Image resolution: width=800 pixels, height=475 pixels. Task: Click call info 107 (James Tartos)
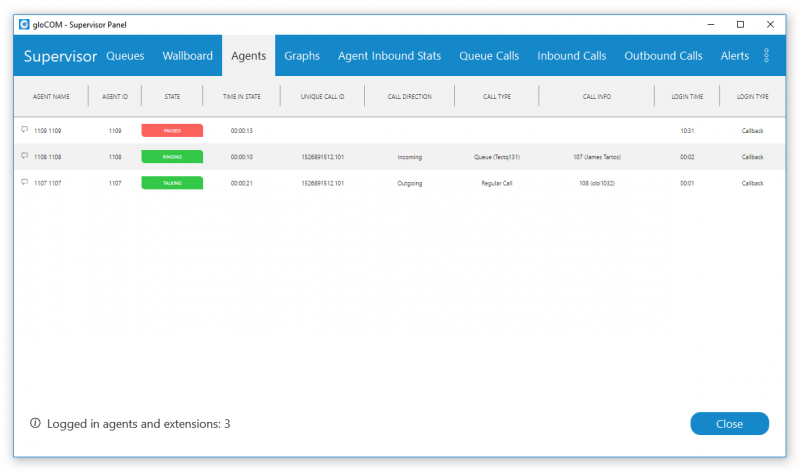[x=597, y=157]
